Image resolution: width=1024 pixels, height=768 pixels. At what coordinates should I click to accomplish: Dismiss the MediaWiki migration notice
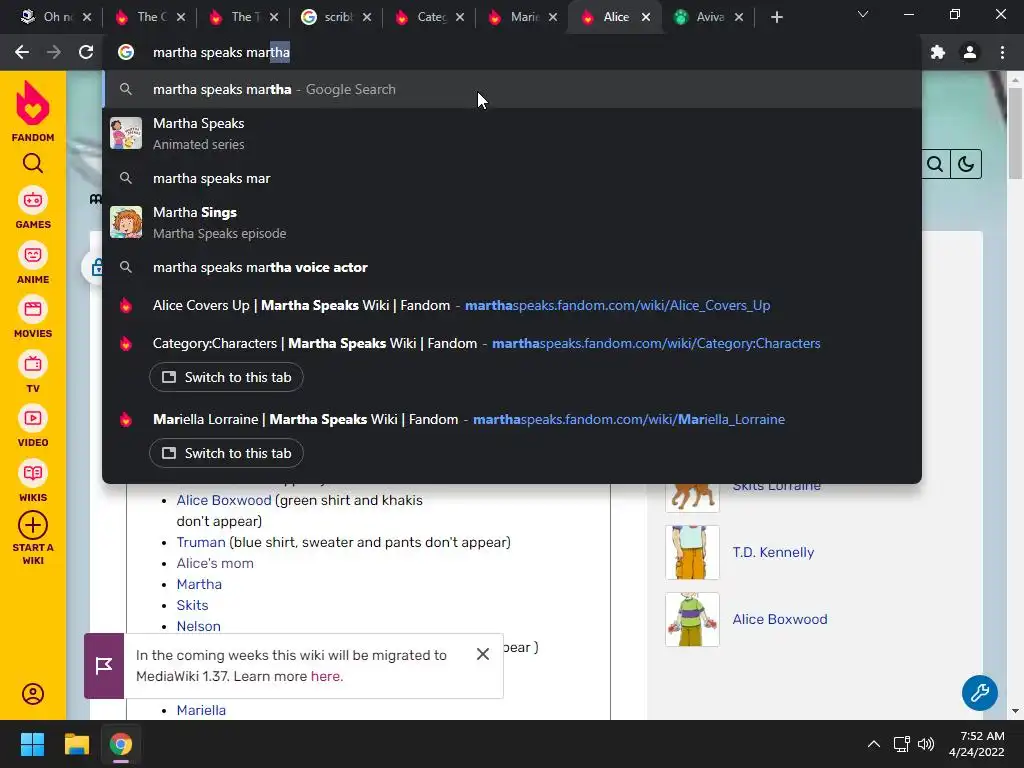483,654
